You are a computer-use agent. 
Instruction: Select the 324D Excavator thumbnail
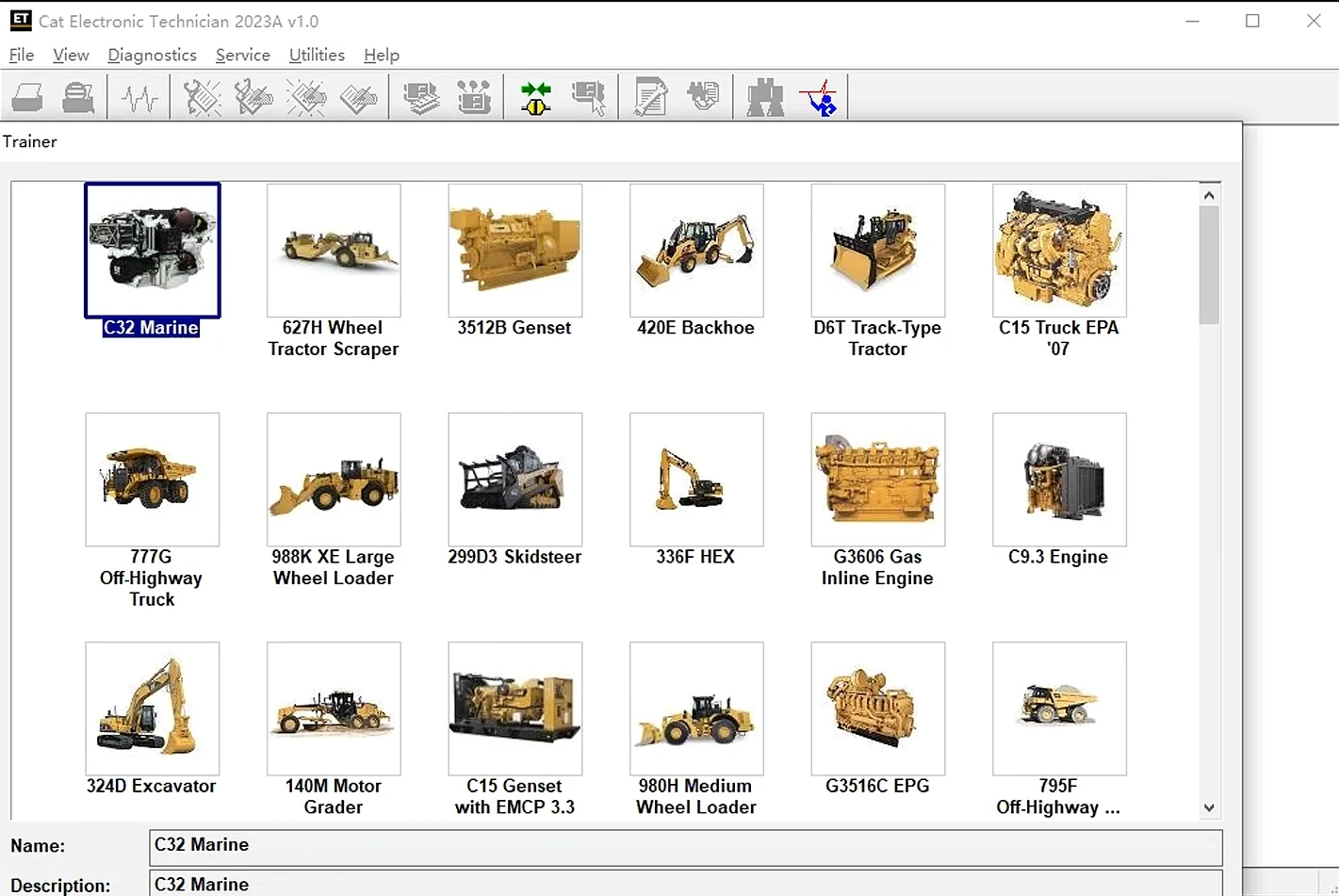click(153, 709)
